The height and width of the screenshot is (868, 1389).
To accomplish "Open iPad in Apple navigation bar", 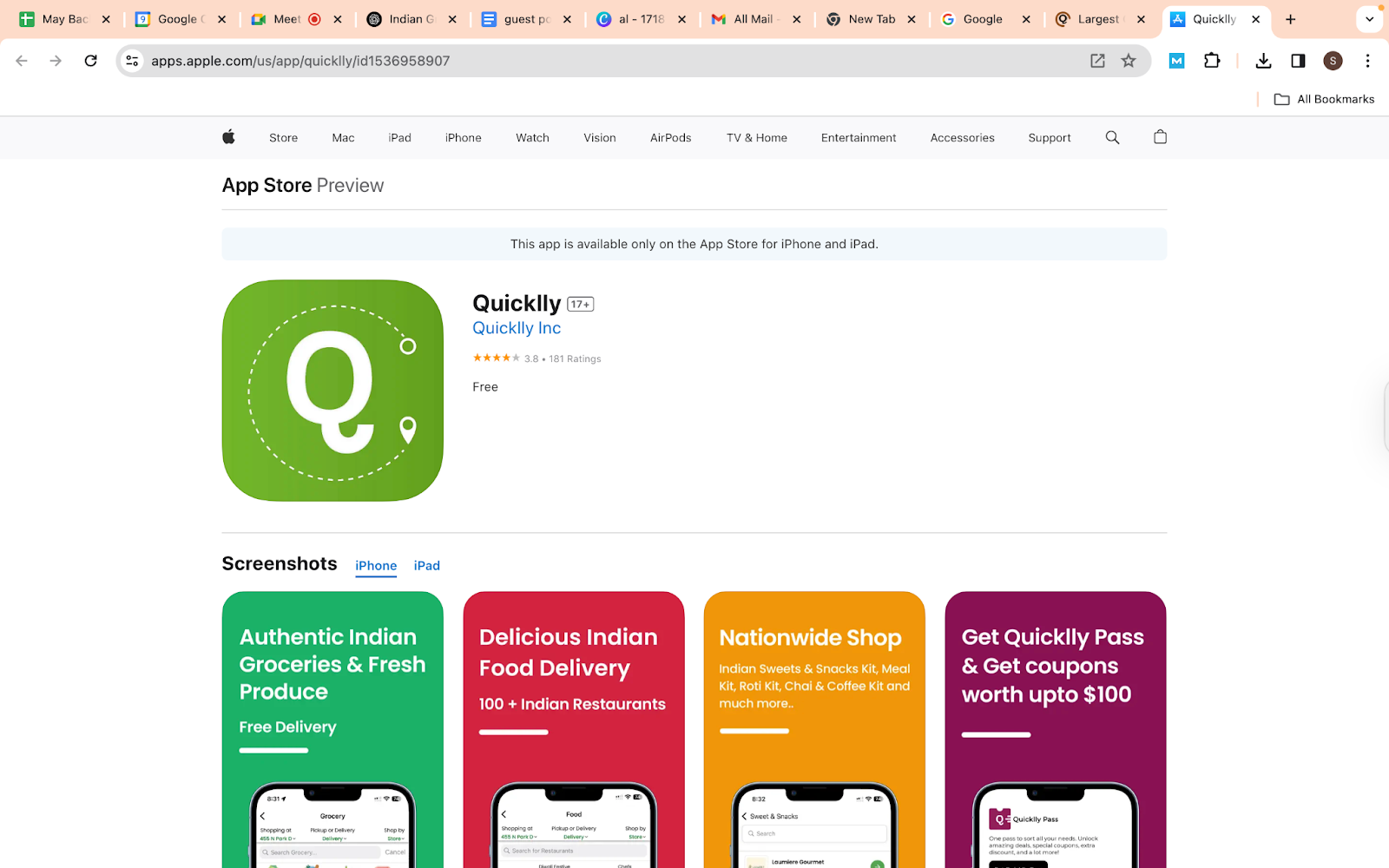I will click(x=399, y=138).
